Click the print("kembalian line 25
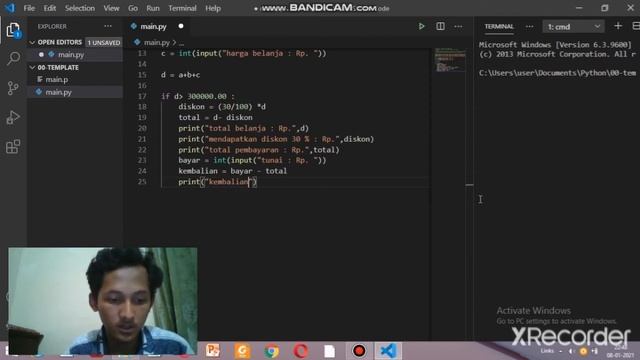This screenshot has height=360, width=640. [218, 182]
